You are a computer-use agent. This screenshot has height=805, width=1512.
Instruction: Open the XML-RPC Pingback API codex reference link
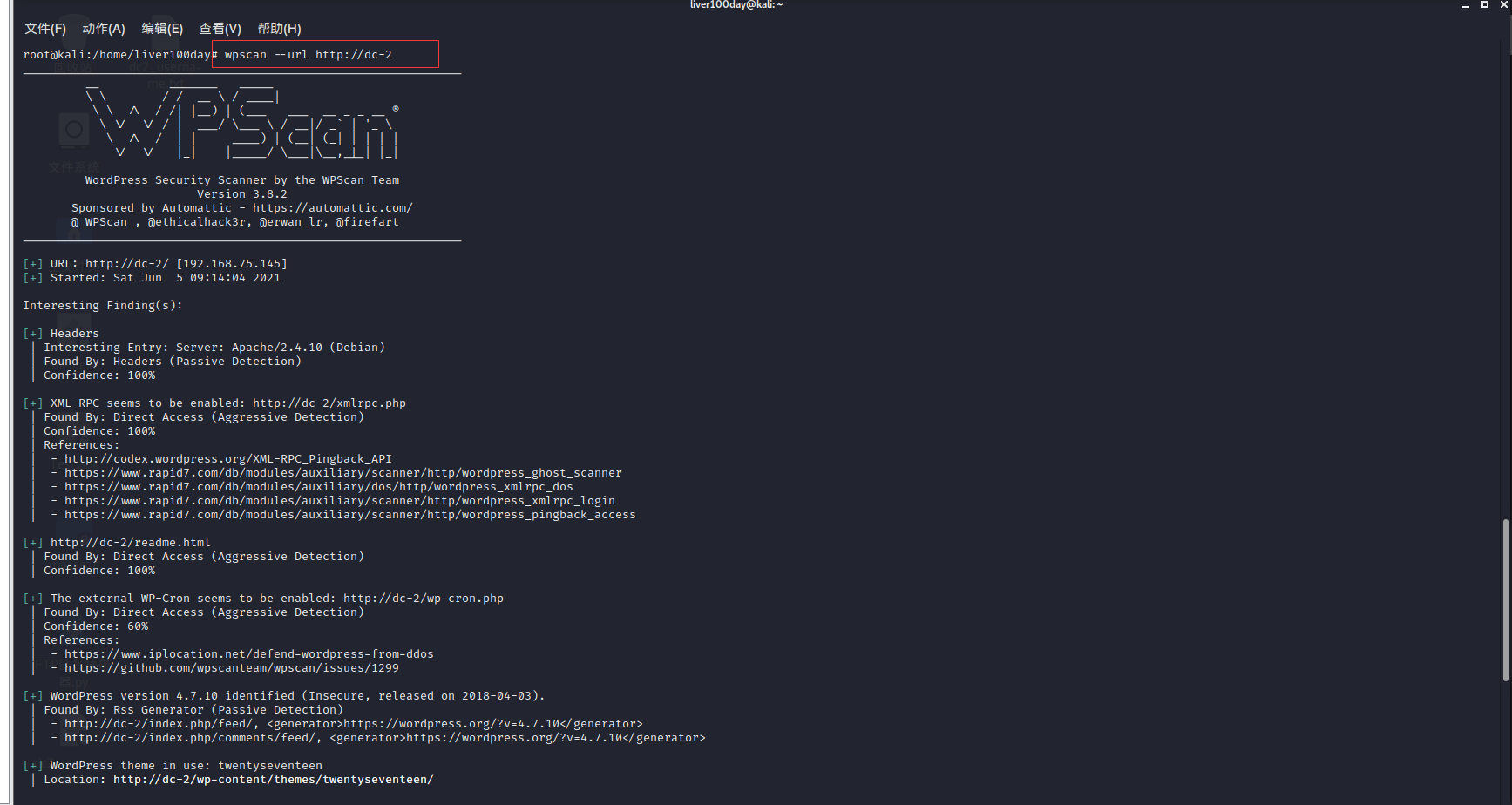[228, 458]
